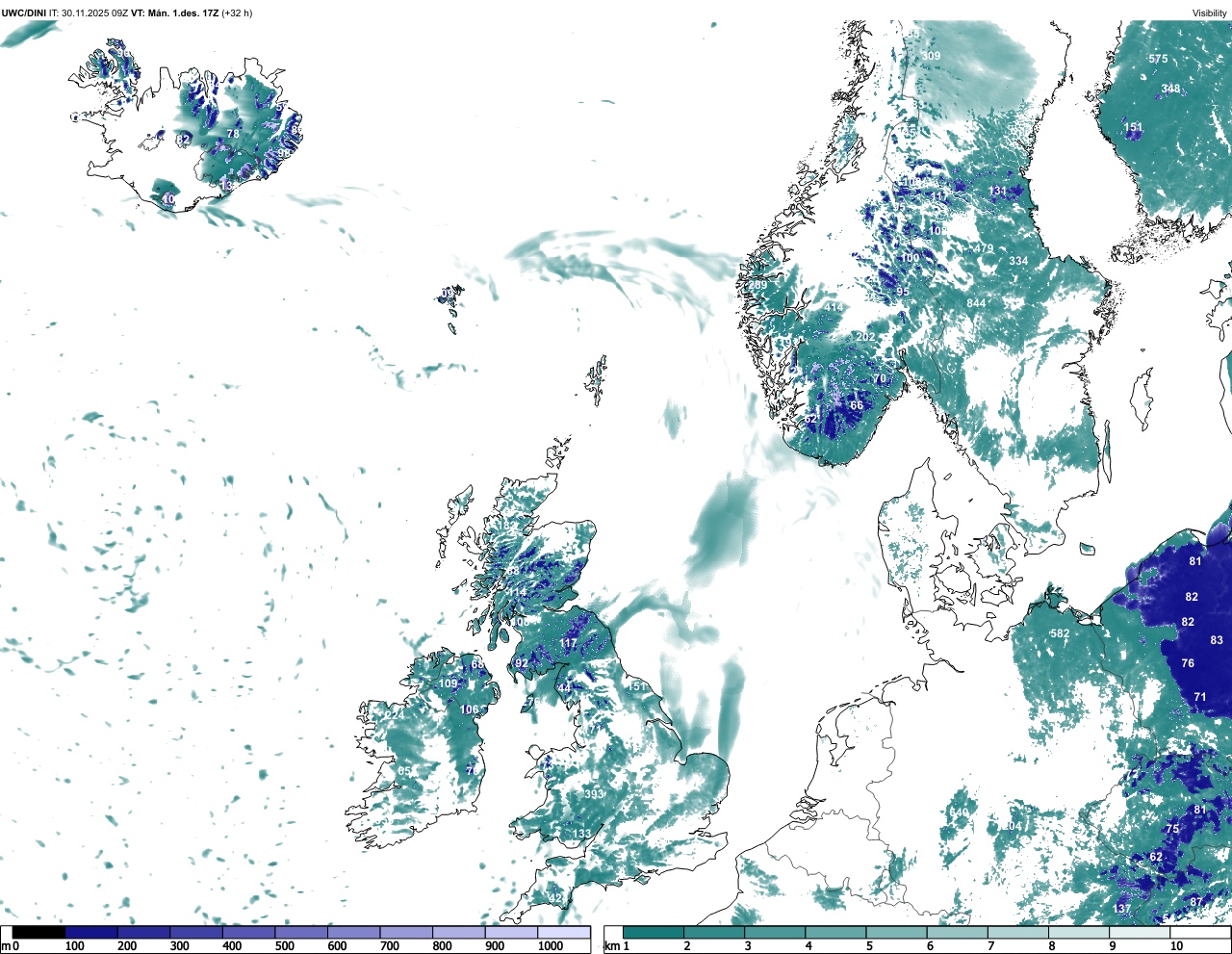
Task: Choose the 400–500 m legend swatch
Action: point(248,933)
